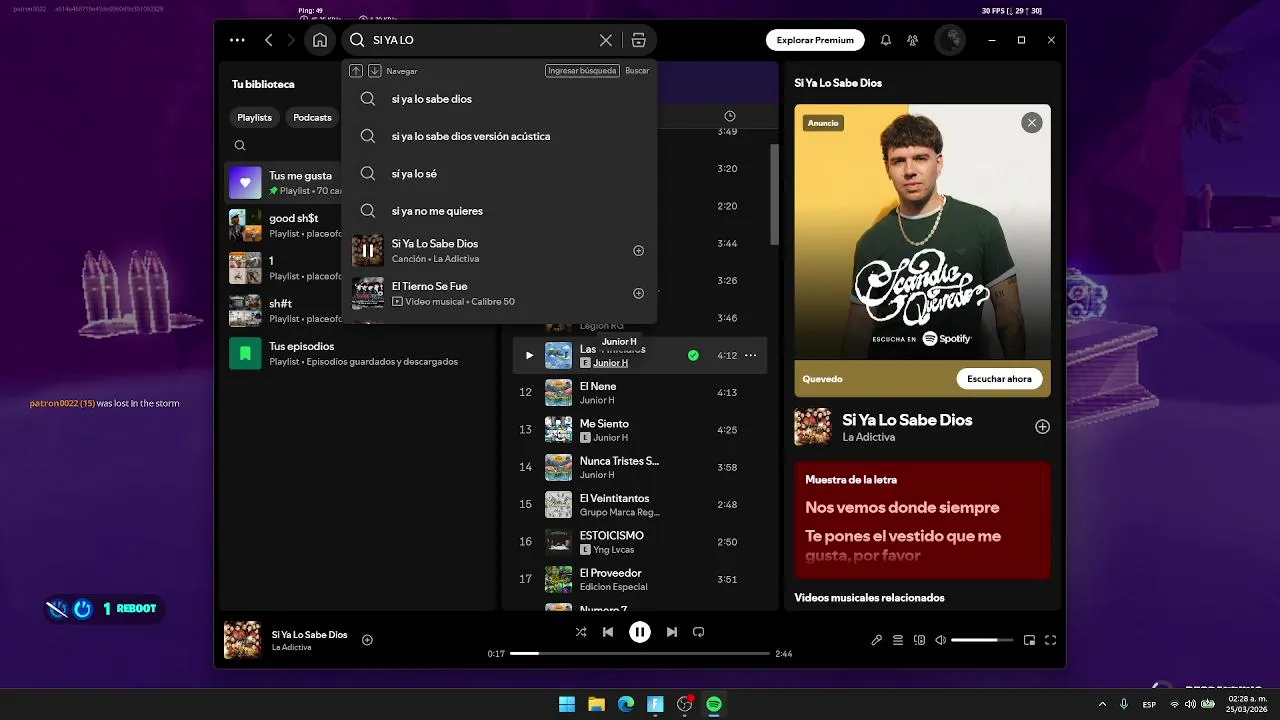This screenshot has height=720, width=1280.
Task: Open friend activity icon
Action: (913, 40)
